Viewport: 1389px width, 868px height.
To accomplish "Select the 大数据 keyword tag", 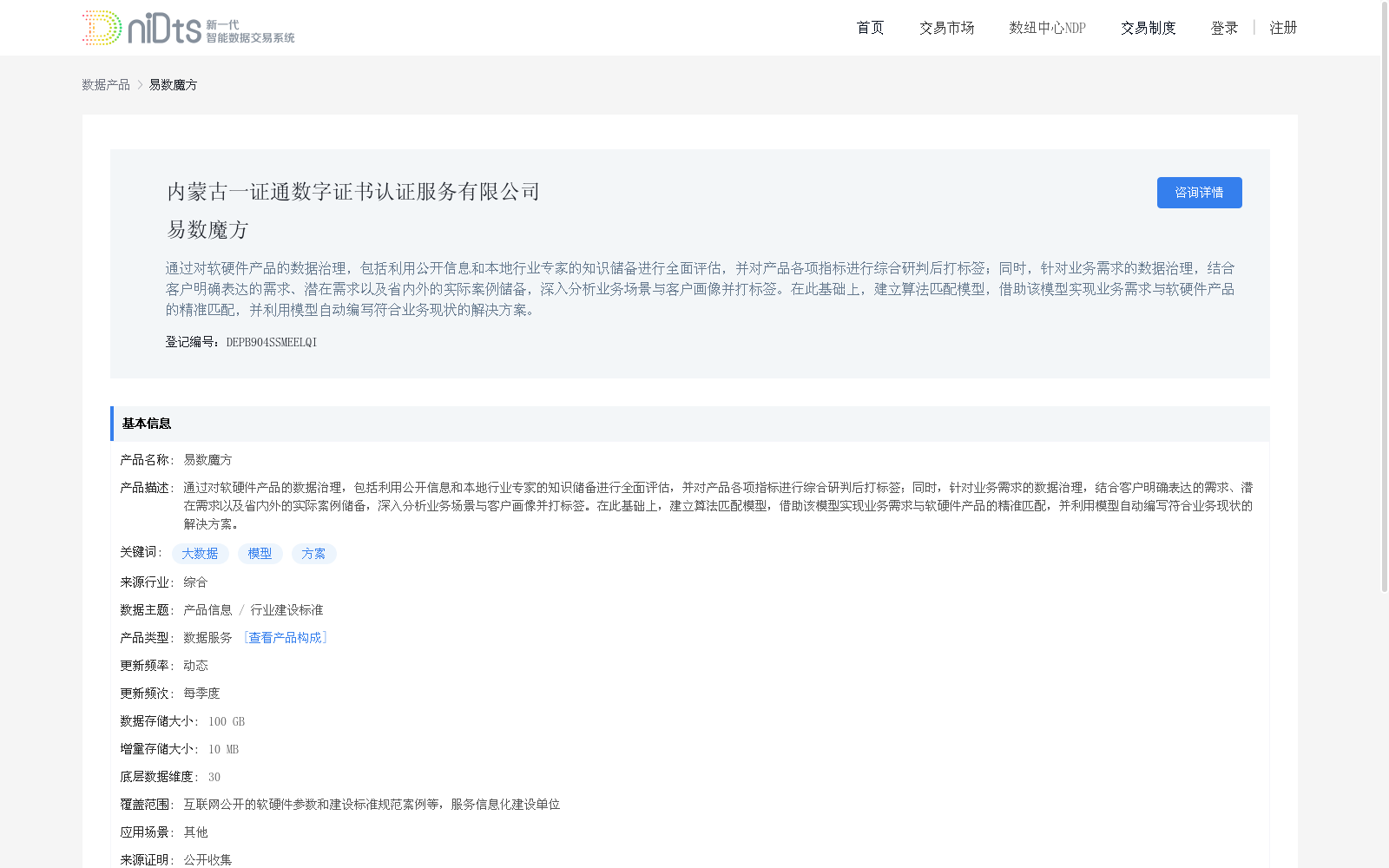I will (x=200, y=554).
